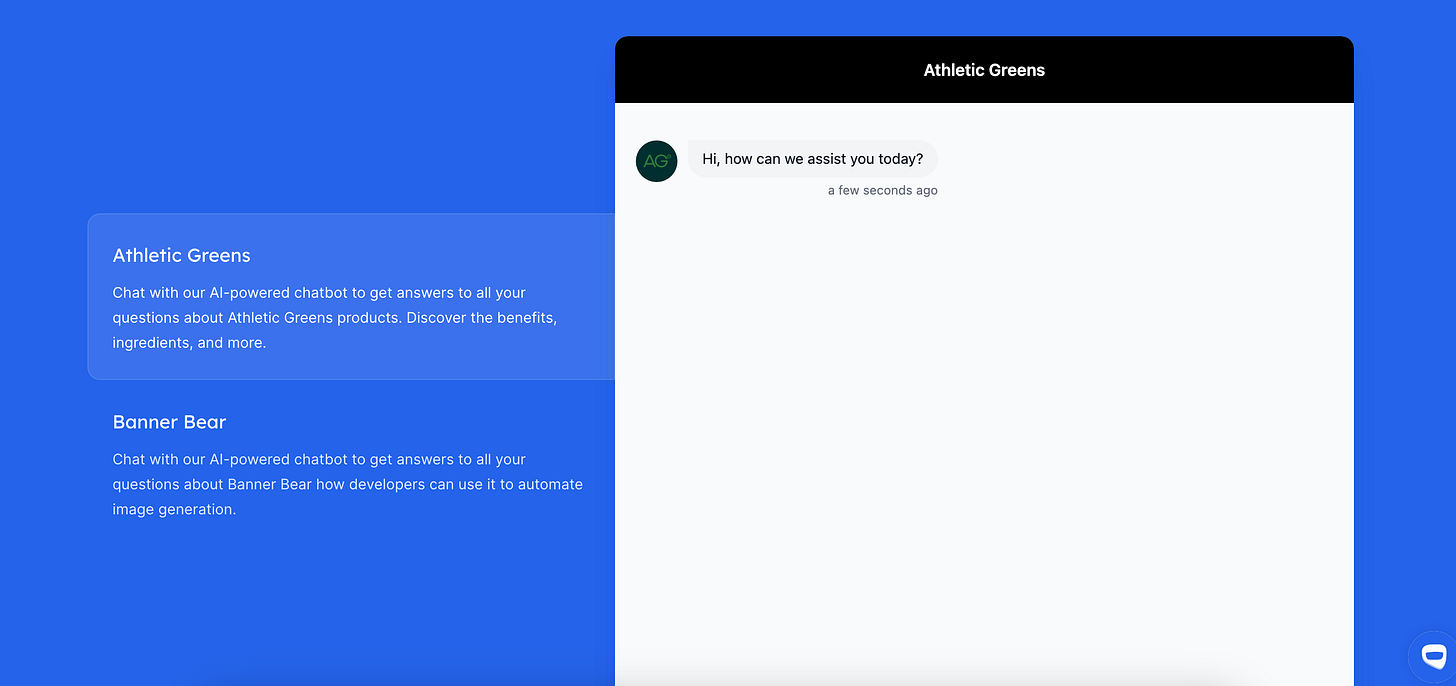
Task: Click the Banner Bear description paragraph
Action: coord(348,484)
